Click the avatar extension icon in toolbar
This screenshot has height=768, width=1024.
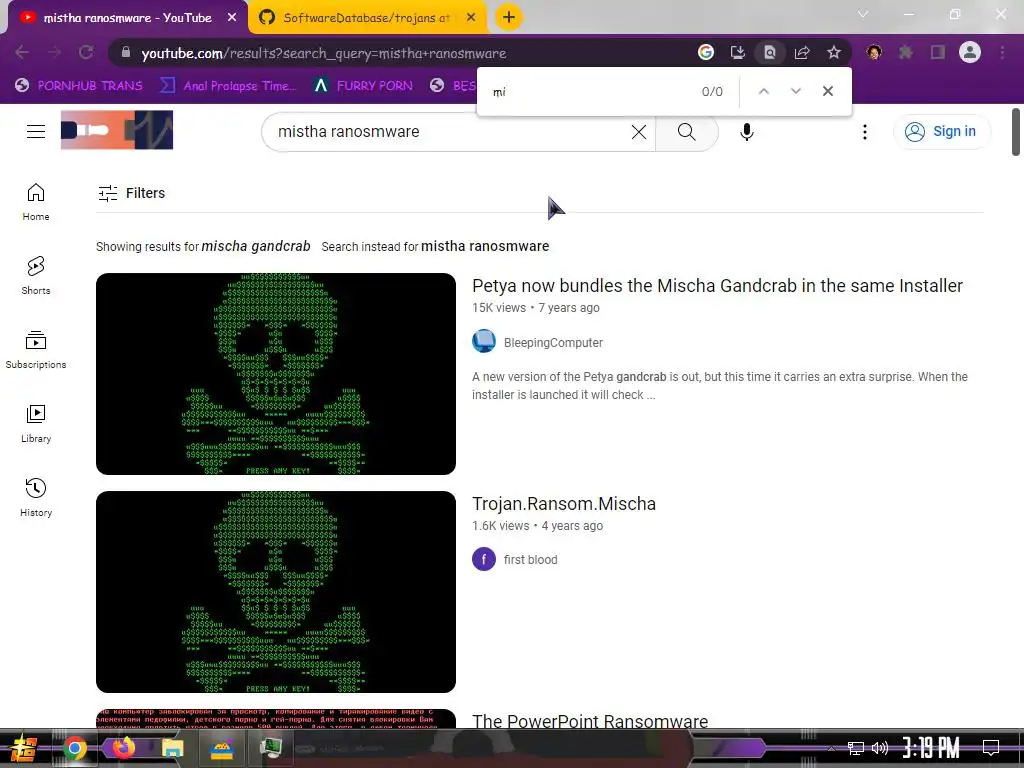click(874, 52)
